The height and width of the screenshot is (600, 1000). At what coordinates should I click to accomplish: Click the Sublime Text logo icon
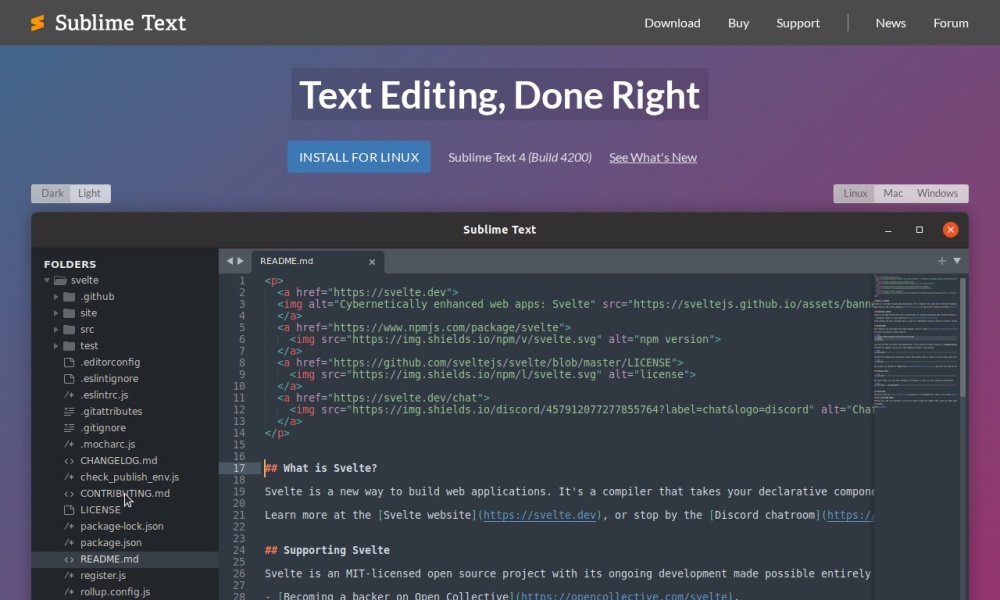tap(38, 23)
